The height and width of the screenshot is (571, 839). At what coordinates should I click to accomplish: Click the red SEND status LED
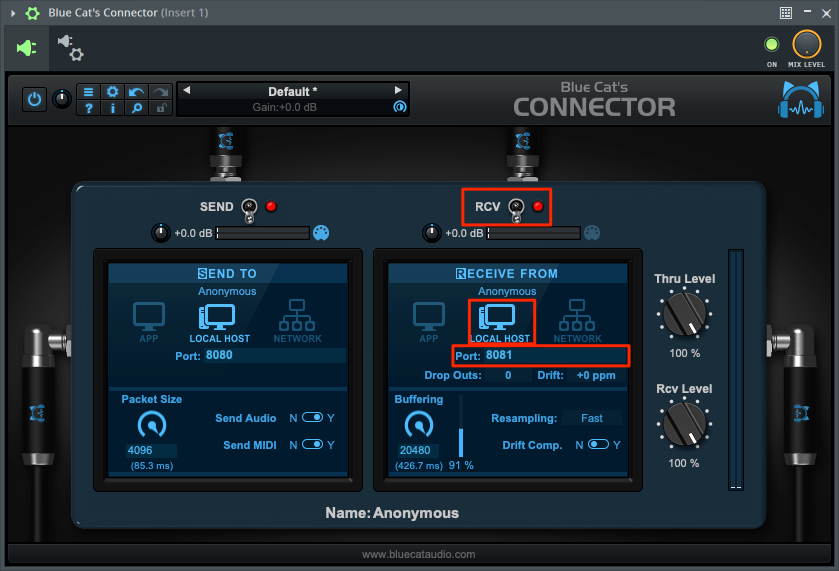(x=271, y=206)
